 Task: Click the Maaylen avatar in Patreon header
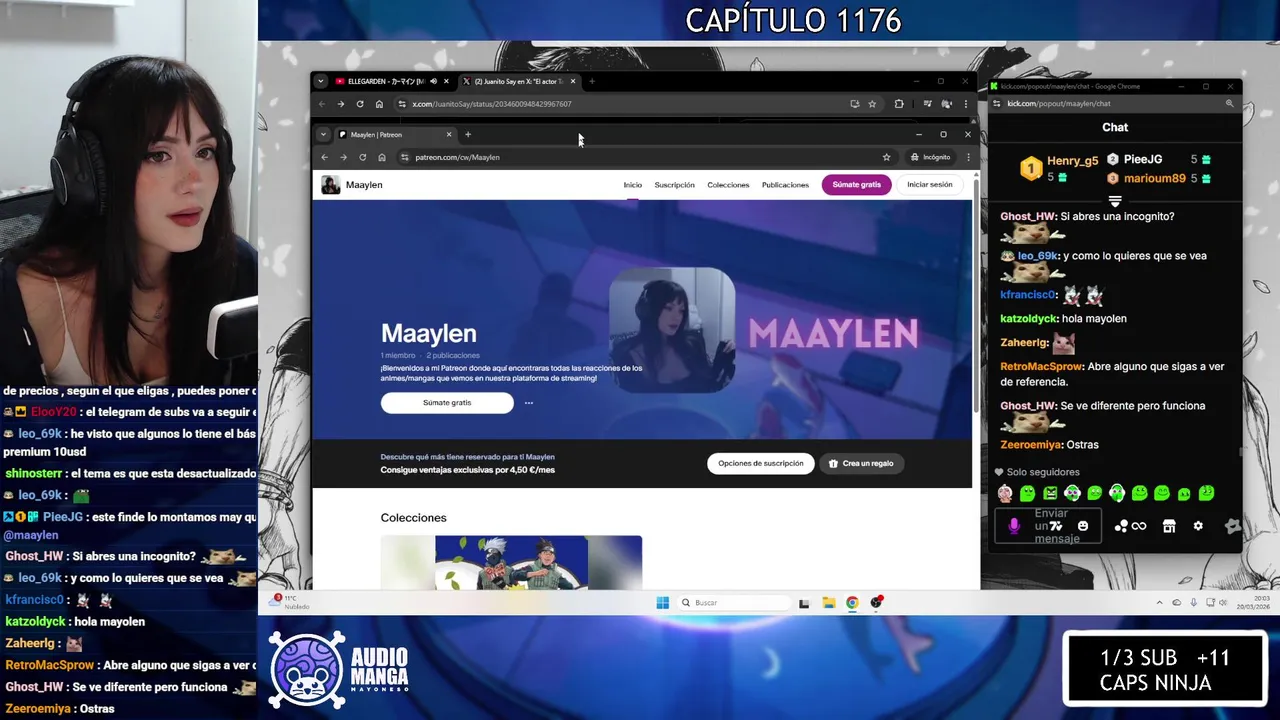click(330, 185)
